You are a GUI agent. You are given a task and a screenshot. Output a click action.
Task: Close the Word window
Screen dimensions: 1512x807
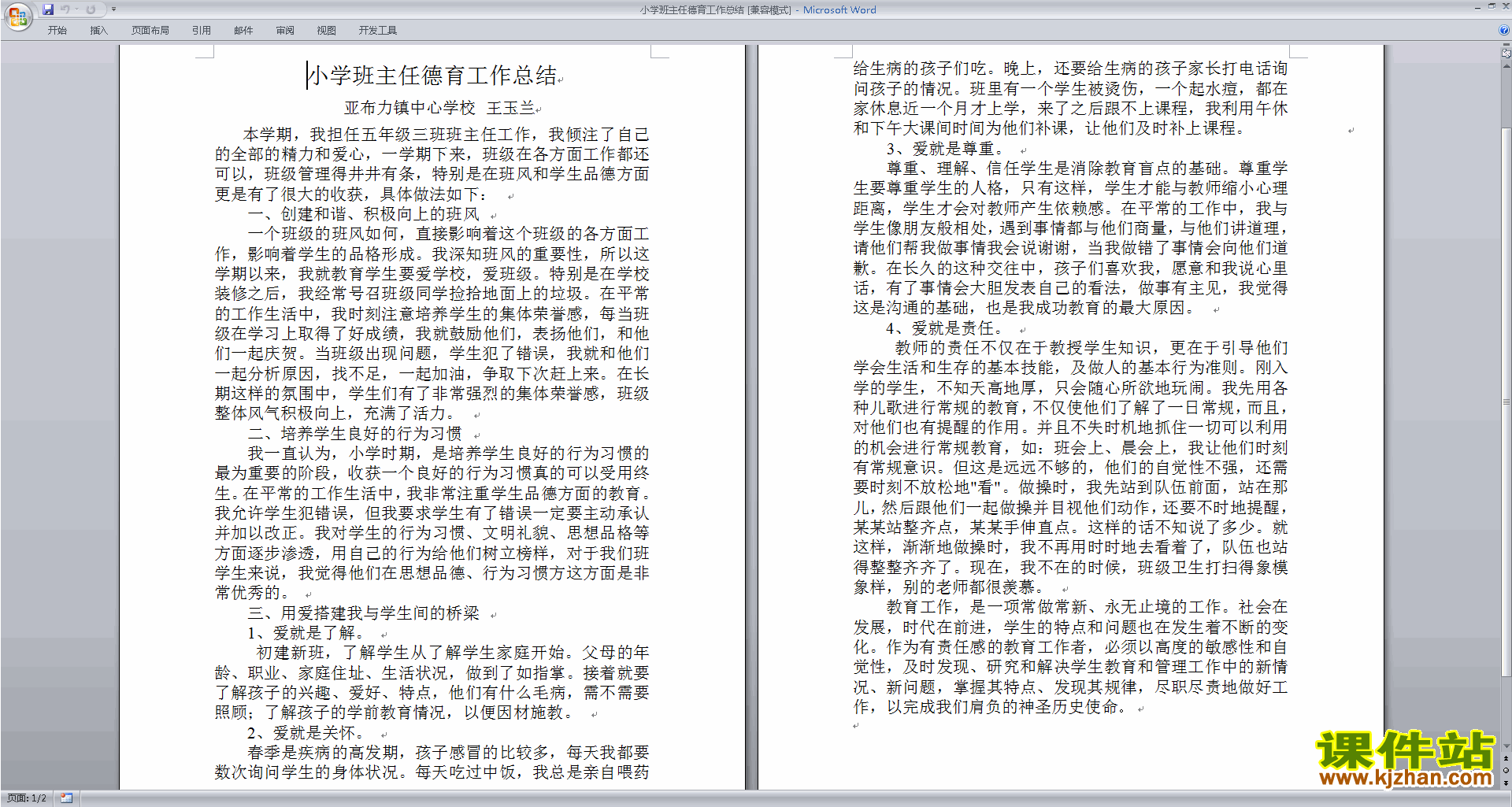[x=1505, y=6]
